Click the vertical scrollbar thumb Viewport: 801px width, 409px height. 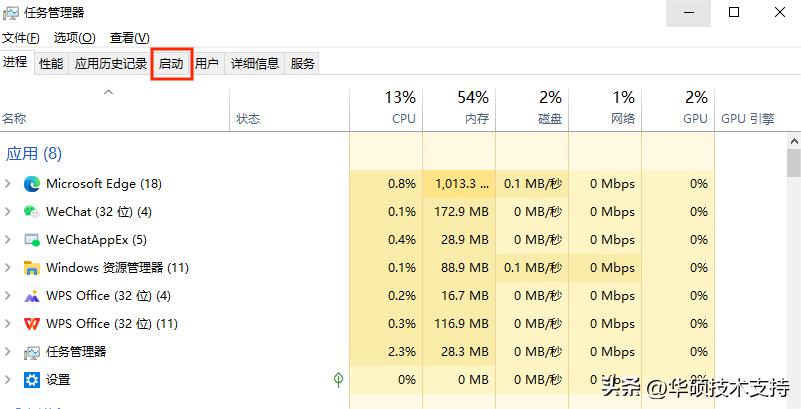794,163
